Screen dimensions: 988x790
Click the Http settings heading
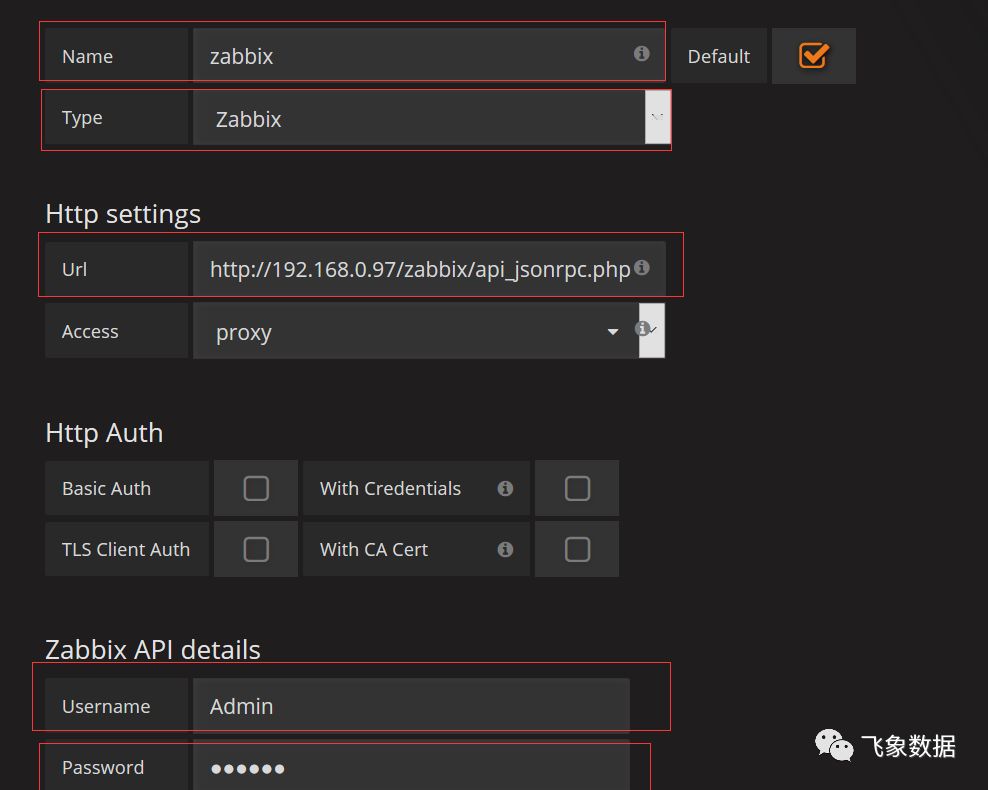pos(123,214)
